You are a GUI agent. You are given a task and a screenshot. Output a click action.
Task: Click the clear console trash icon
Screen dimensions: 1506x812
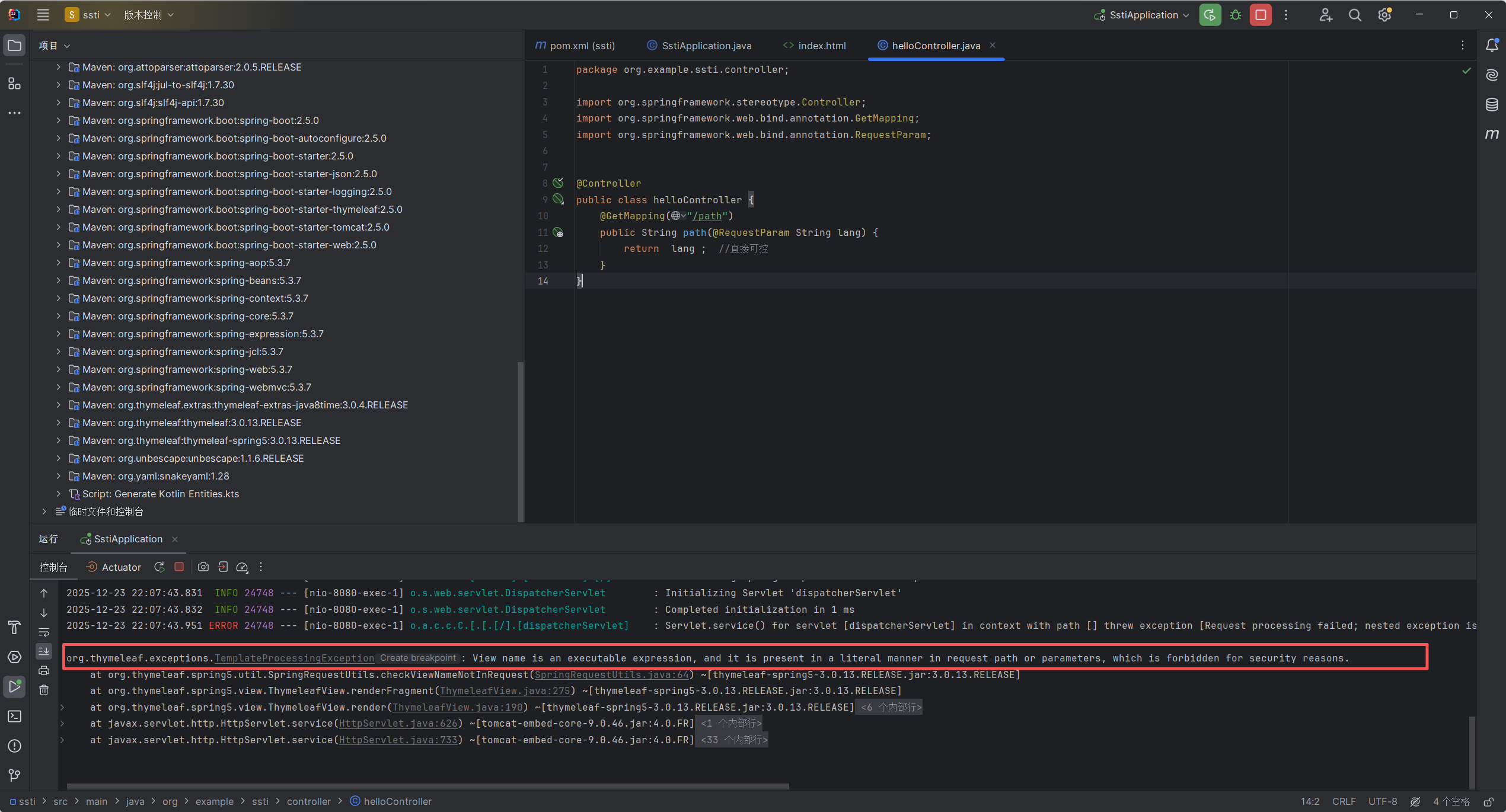tap(44, 690)
